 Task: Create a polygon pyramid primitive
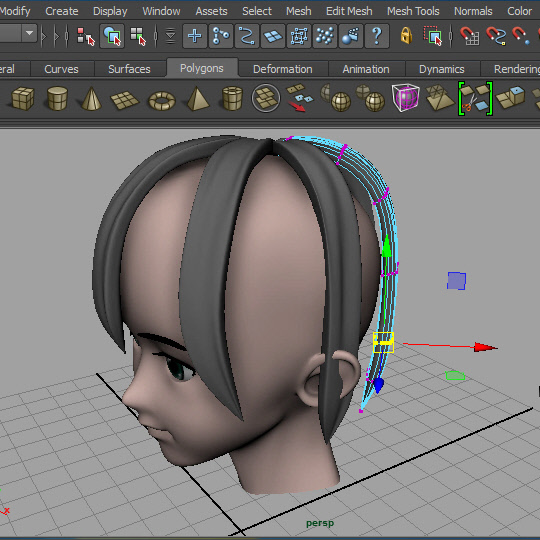click(x=198, y=98)
